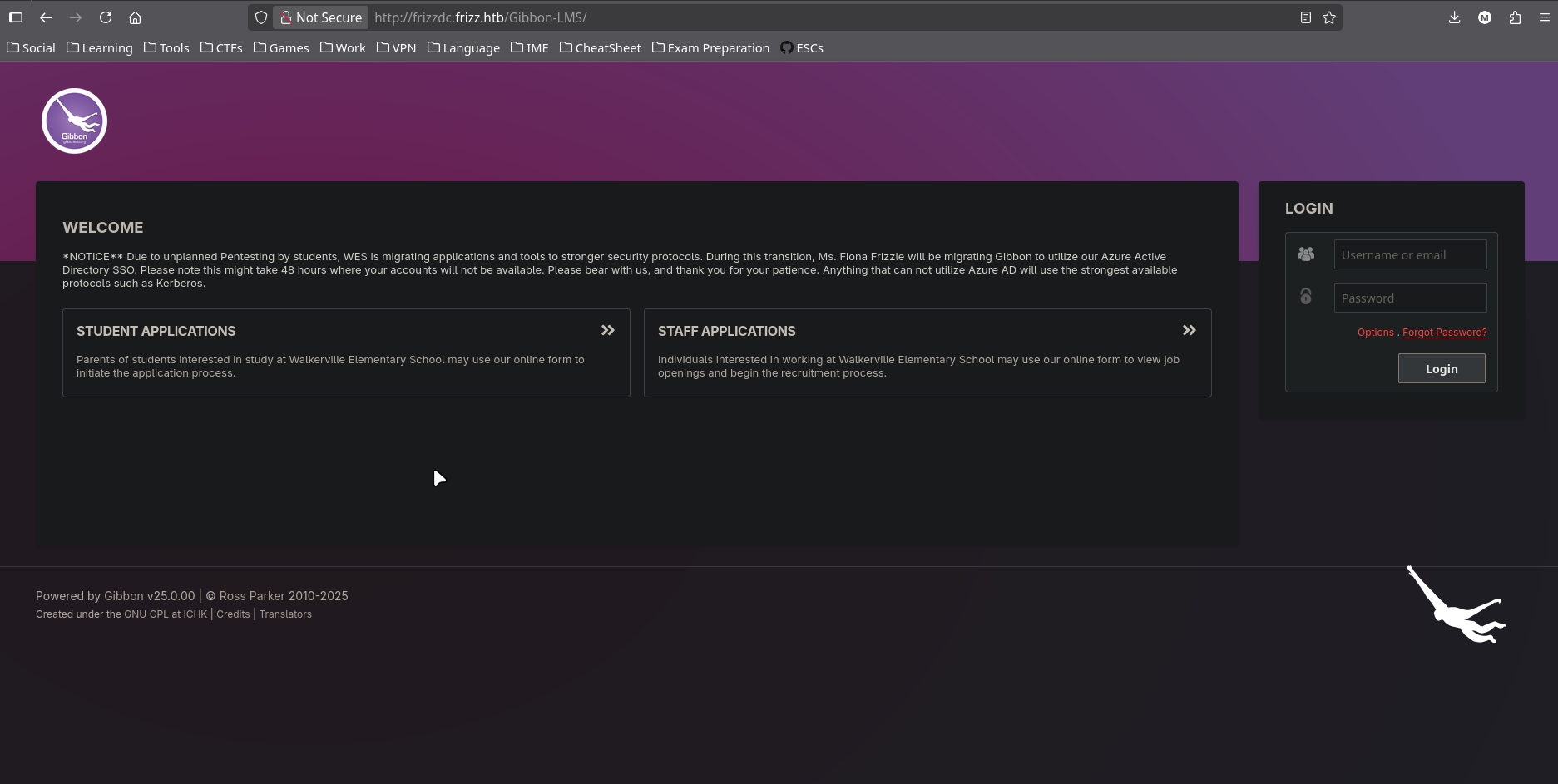This screenshot has width=1558, height=784.
Task: Expand login Options link
Action: 1375,333
